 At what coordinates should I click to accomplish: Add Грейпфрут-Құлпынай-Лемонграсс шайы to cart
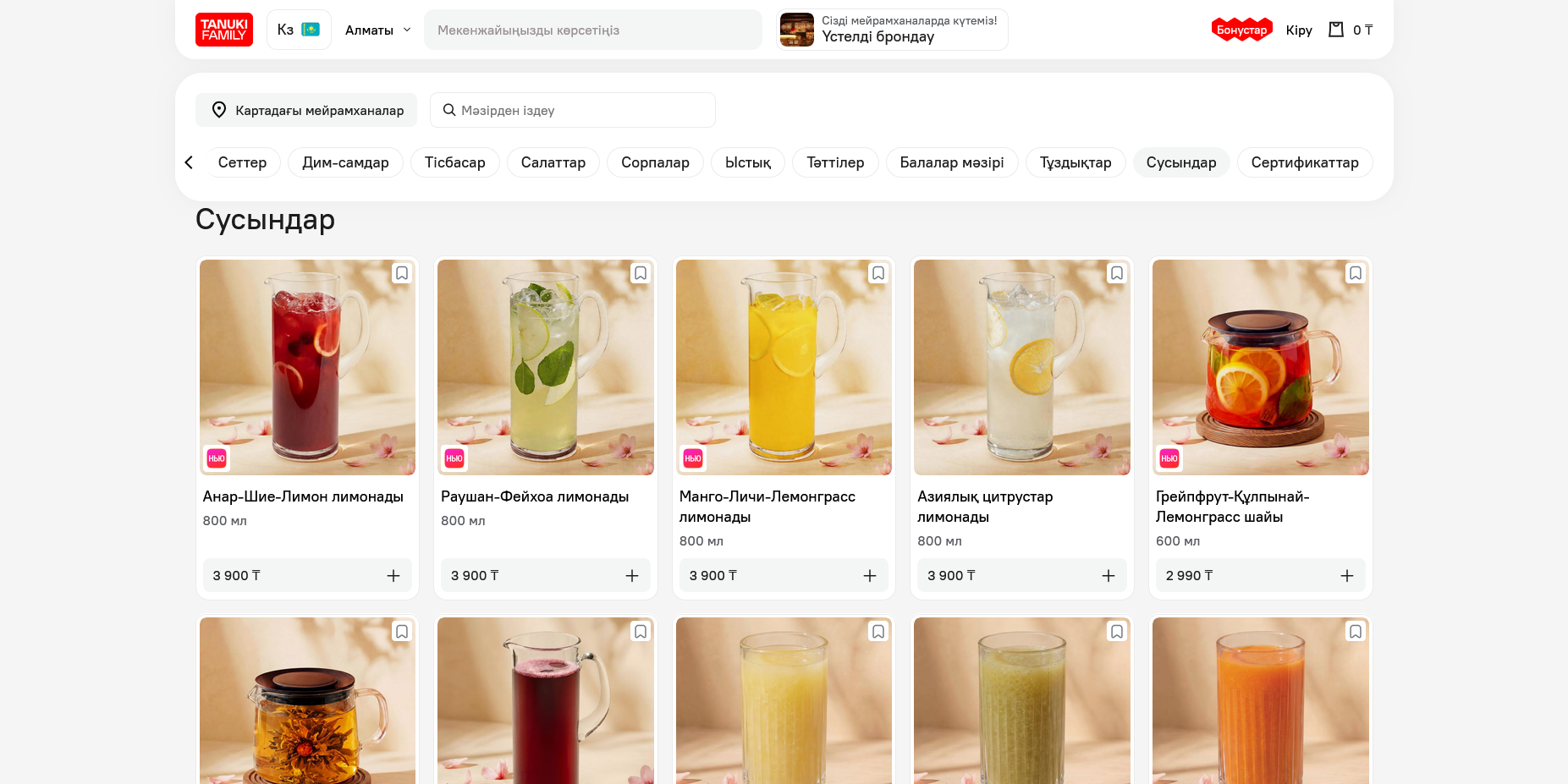1347,576
